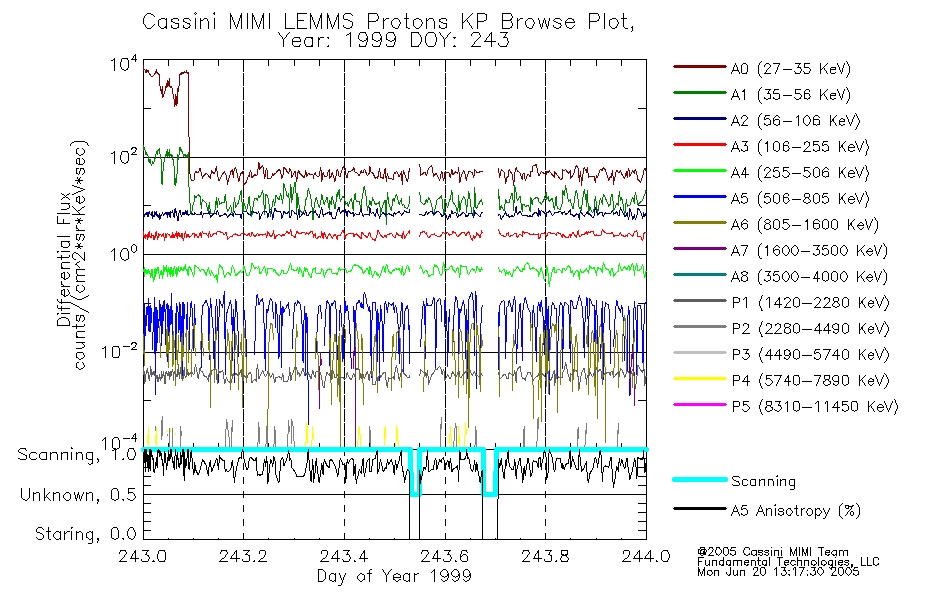The image size is (950, 600).
Task: Click the P3 (4490-5740 KeV) legend label
Action: (810, 355)
